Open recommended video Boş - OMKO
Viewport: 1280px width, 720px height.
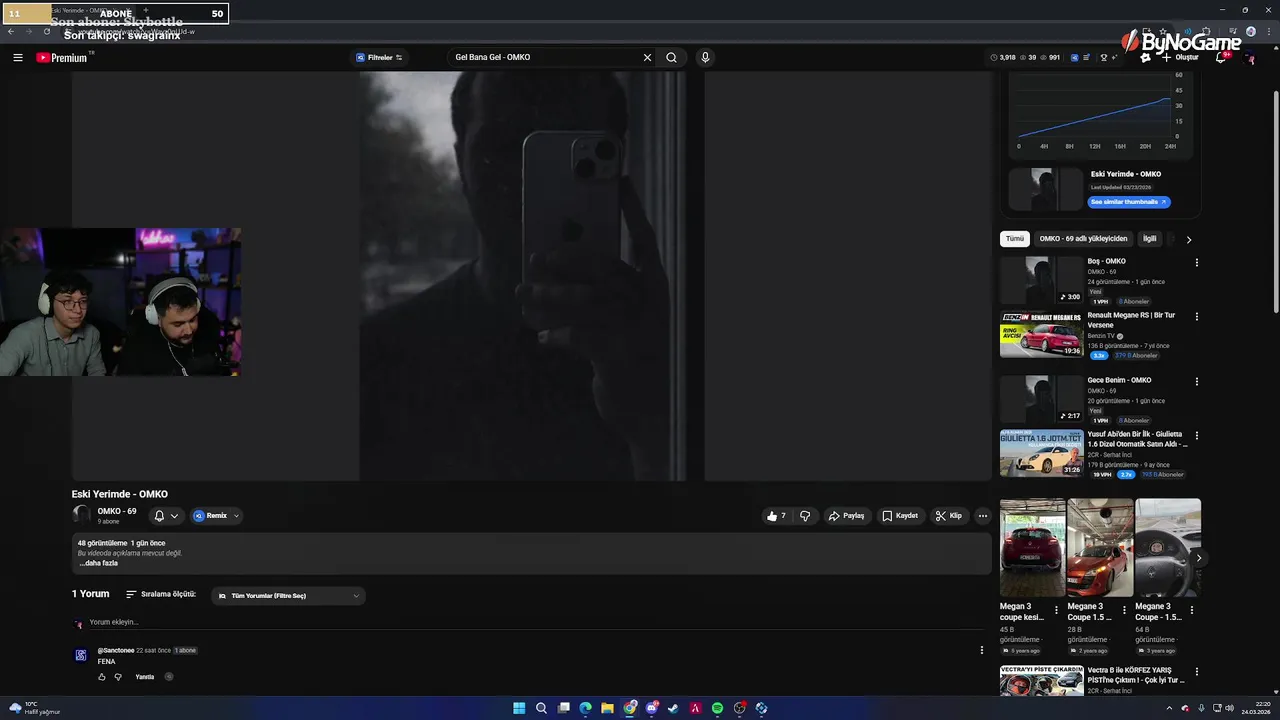tap(1041, 280)
